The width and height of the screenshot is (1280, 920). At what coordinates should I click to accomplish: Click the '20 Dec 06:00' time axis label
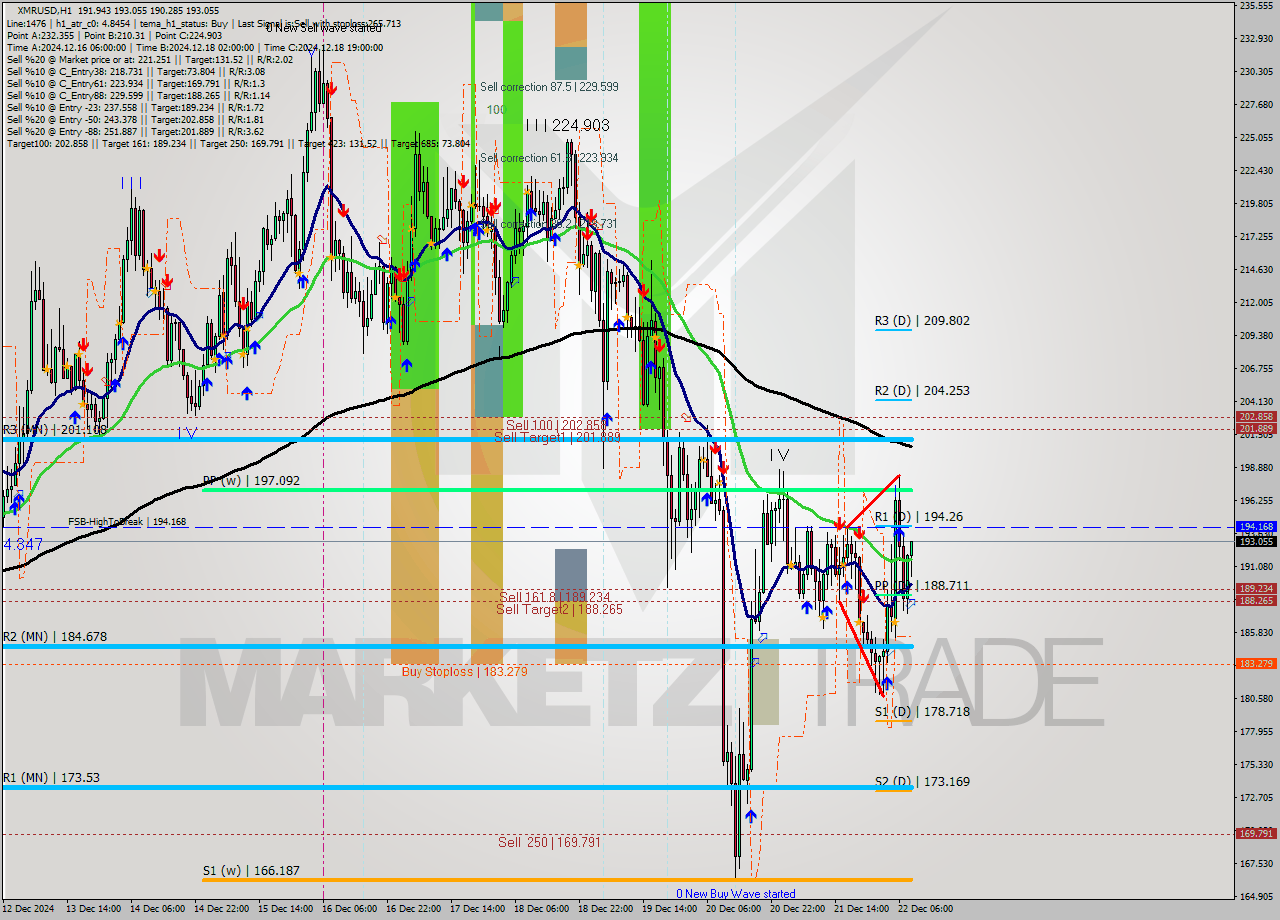733,909
